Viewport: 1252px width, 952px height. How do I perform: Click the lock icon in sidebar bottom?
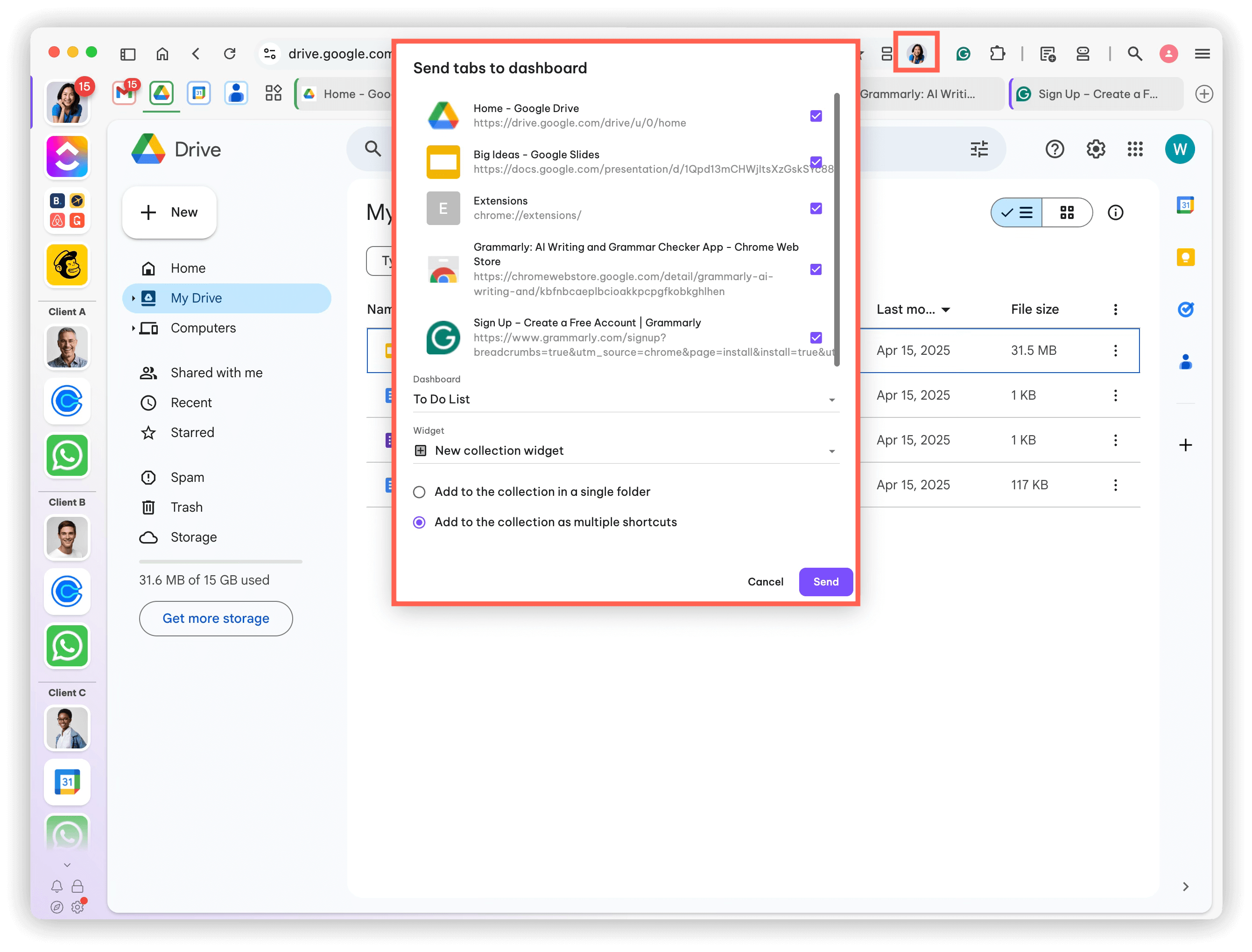click(x=77, y=886)
